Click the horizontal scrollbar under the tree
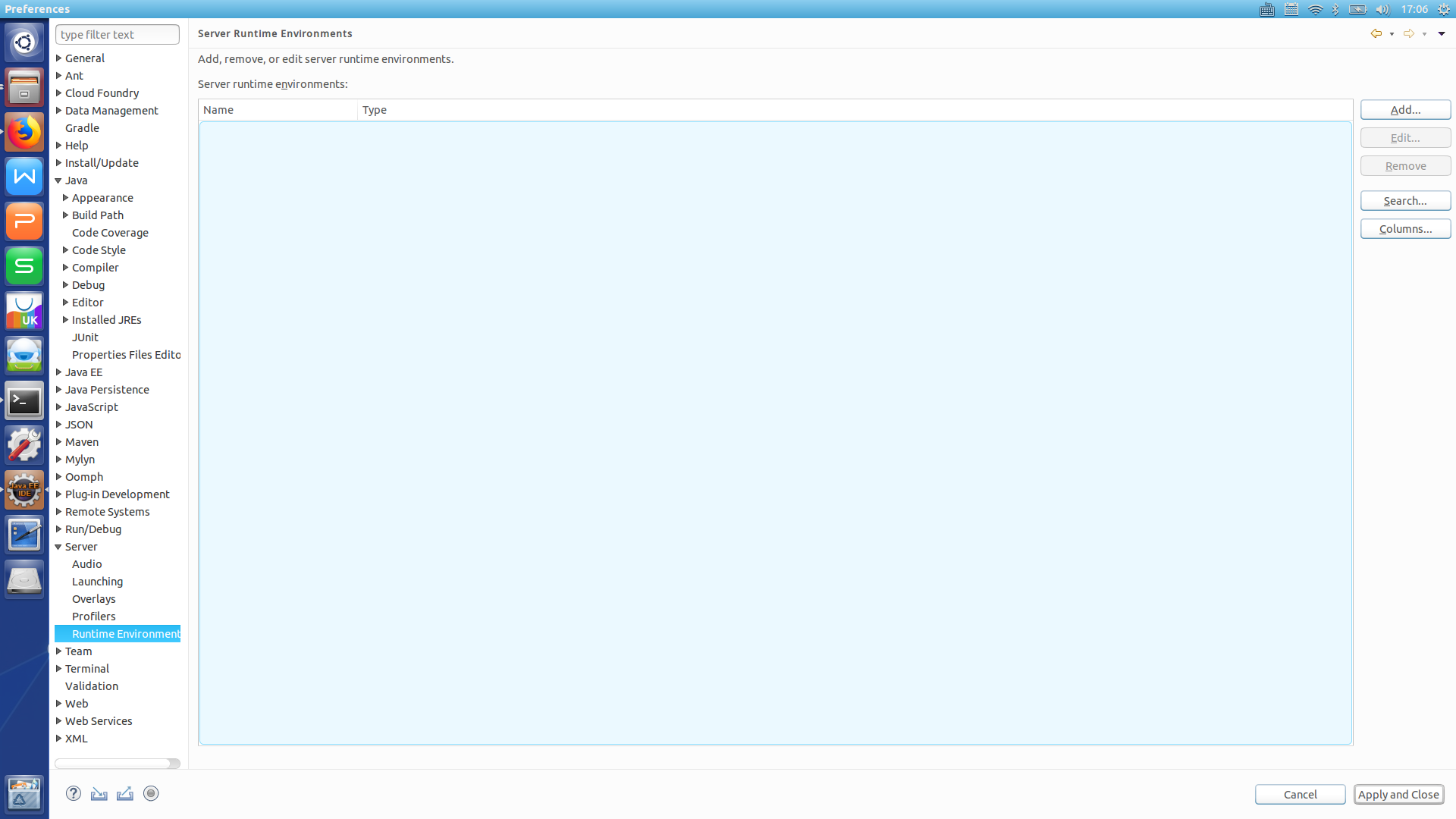The height and width of the screenshot is (819, 1456). (x=114, y=764)
